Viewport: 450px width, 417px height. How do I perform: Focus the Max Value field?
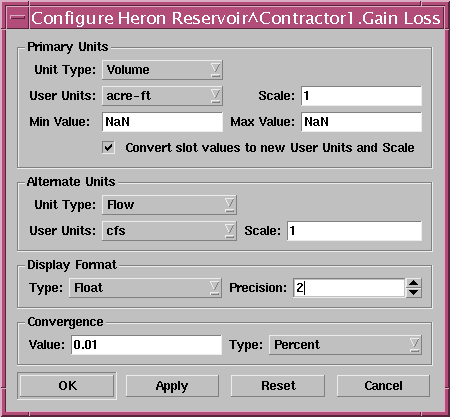tap(361, 122)
